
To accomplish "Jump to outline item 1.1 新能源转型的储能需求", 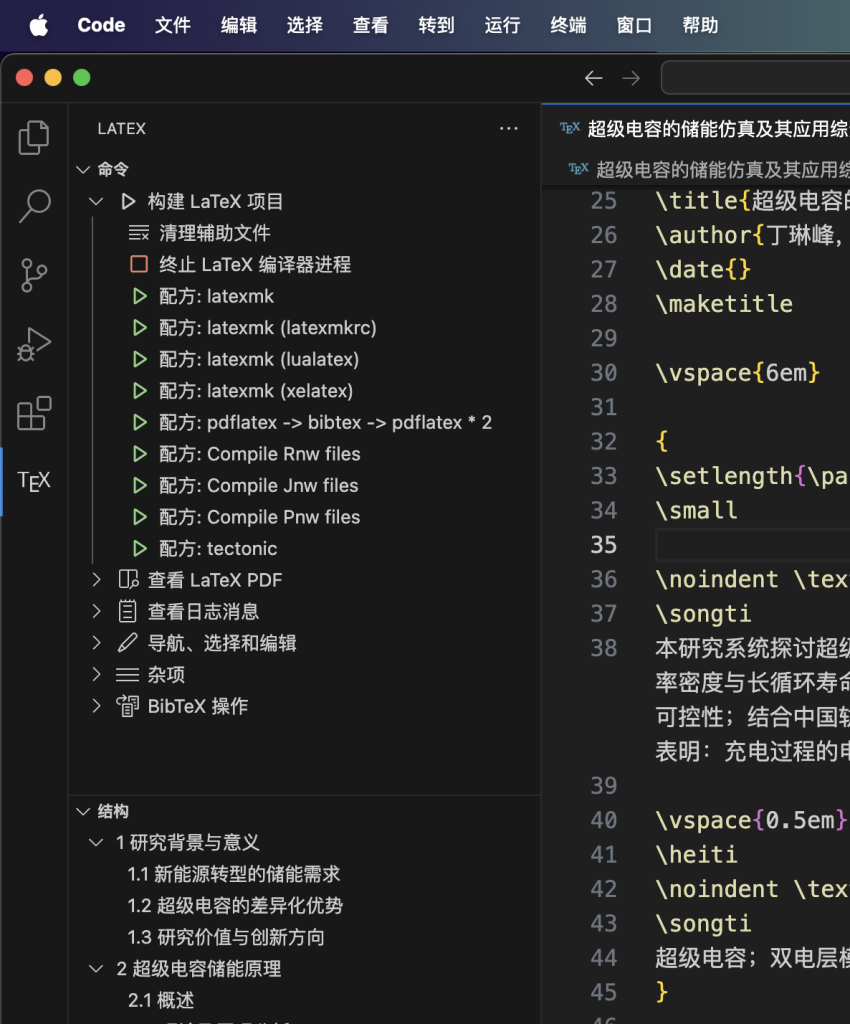I will (234, 874).
